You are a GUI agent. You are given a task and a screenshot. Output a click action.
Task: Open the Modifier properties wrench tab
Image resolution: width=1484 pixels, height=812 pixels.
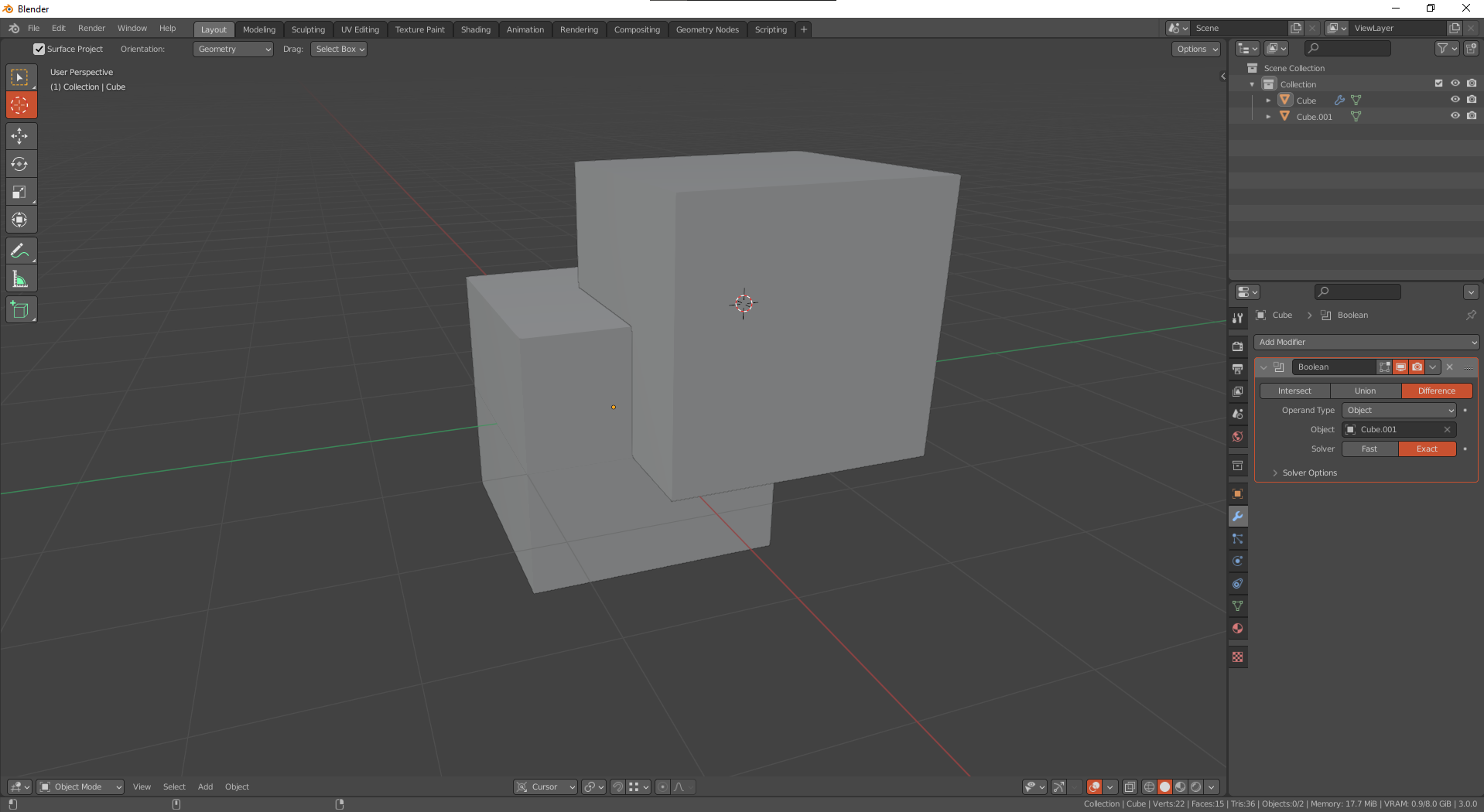click(x=1238, y=517)
